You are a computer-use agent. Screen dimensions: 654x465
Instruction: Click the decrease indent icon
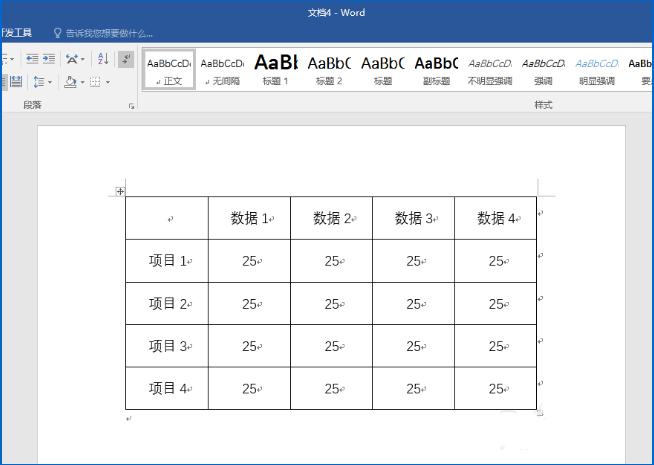(32, 59)
